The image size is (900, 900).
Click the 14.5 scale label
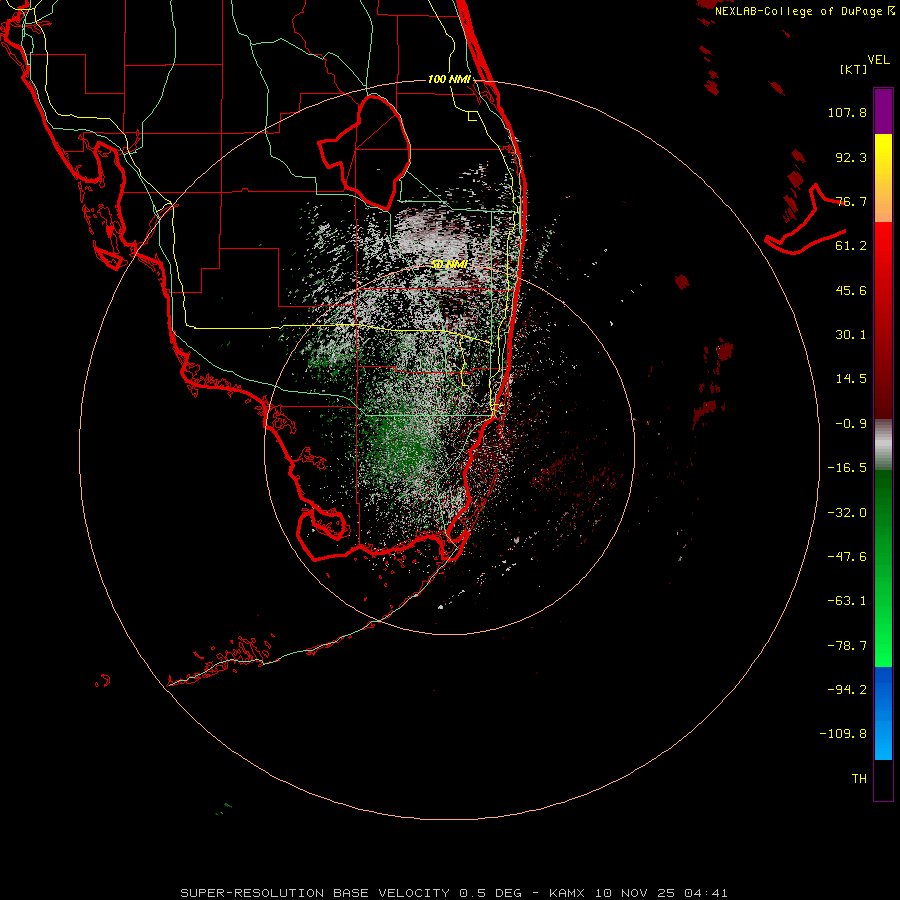pyautogui.click(x=851, y=379)
